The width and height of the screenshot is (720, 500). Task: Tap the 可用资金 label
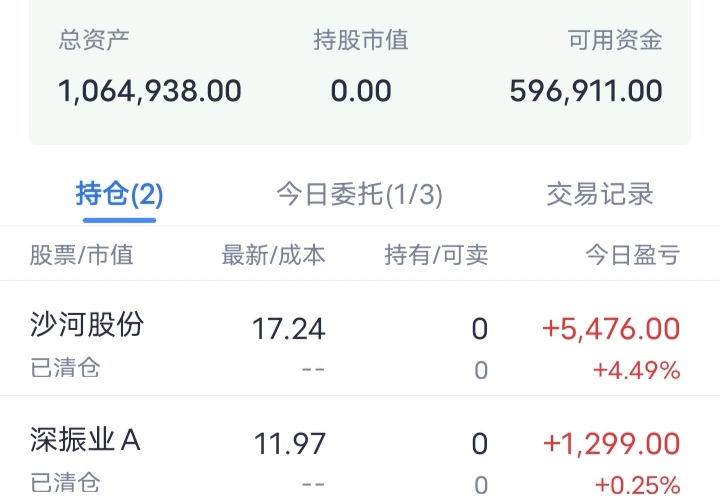pos(615,41)
